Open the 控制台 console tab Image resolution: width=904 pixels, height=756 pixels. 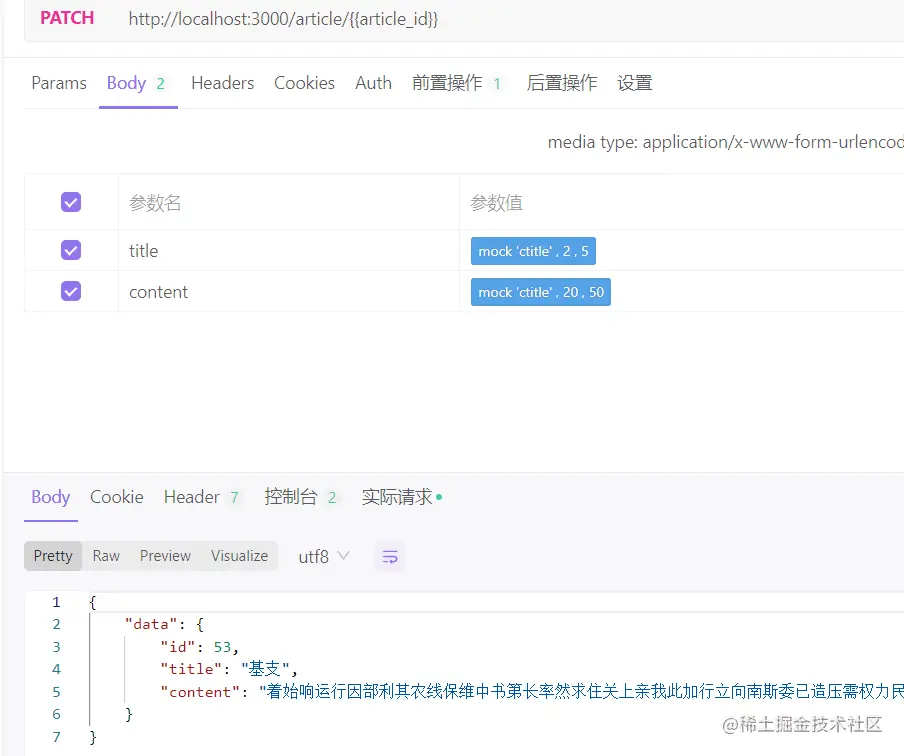pos(301,497)
